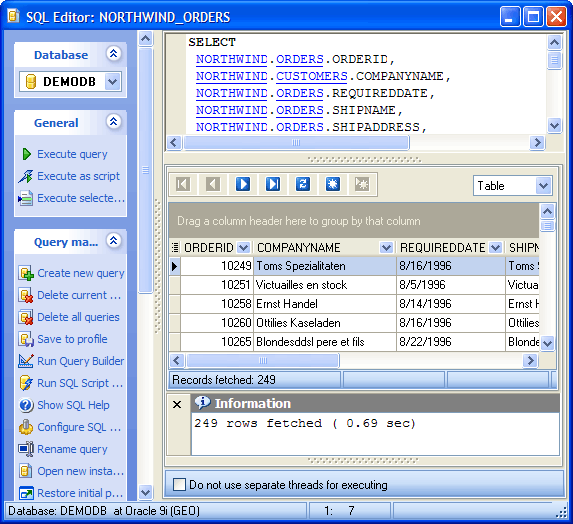The height and width of the screenshot is (524, 573).
Task: Click the Delete all queries icon
Action: 26,317
